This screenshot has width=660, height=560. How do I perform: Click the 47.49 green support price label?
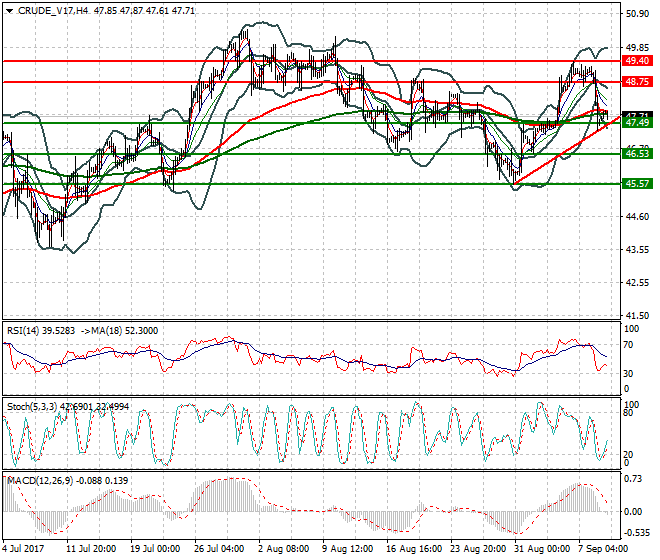tap(637, 123)
